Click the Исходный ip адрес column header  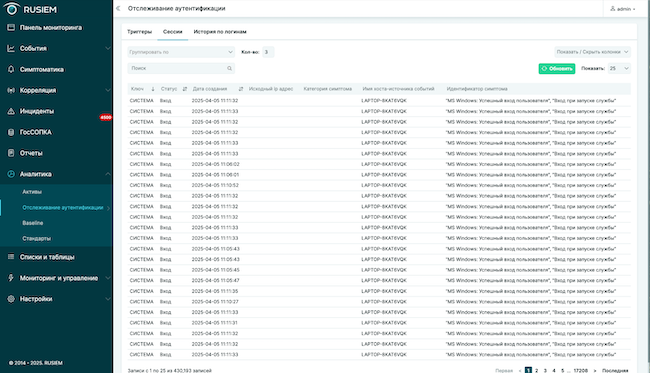pos(271,89)
